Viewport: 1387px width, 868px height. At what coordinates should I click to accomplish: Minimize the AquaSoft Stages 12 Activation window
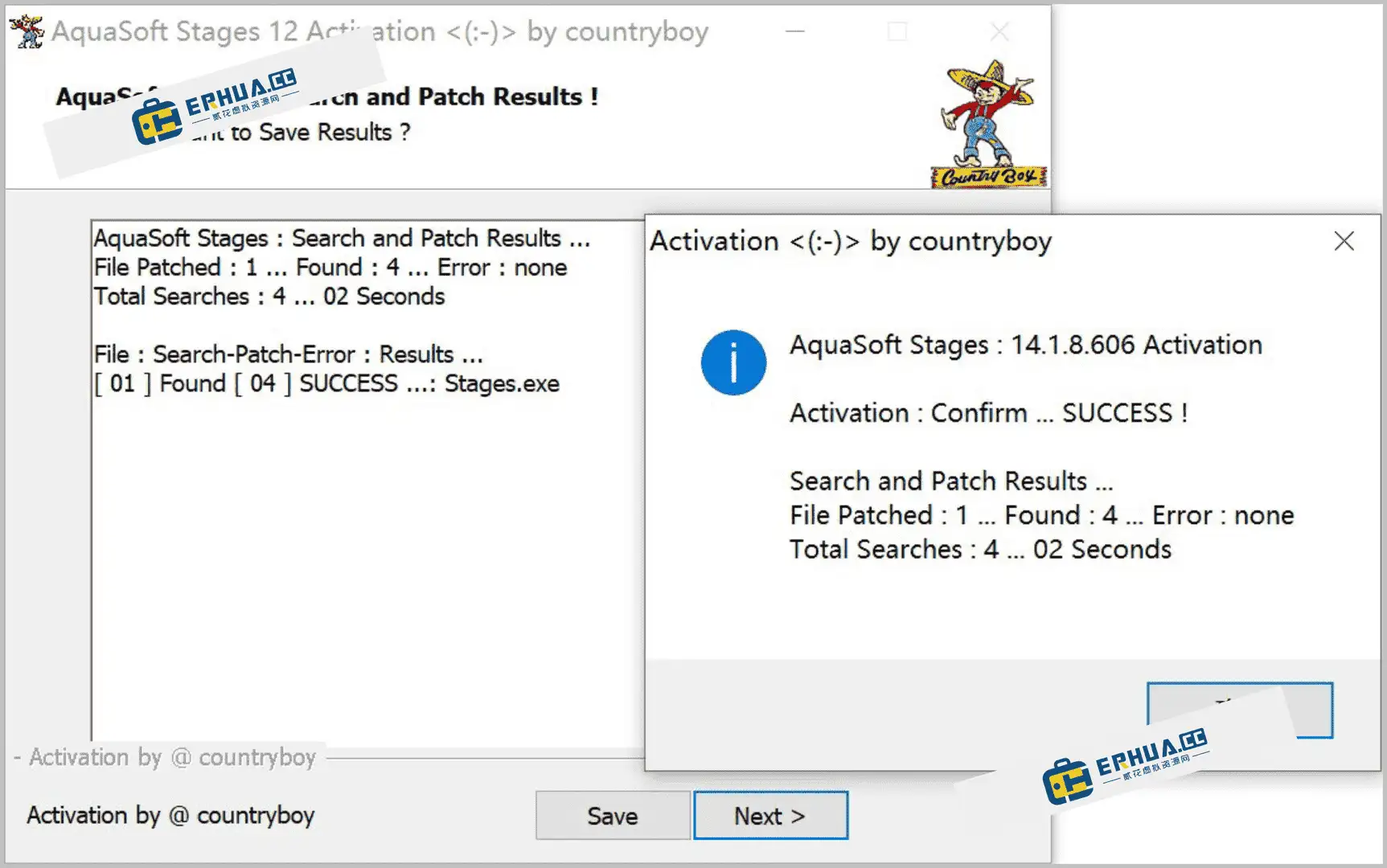point(795,32)
